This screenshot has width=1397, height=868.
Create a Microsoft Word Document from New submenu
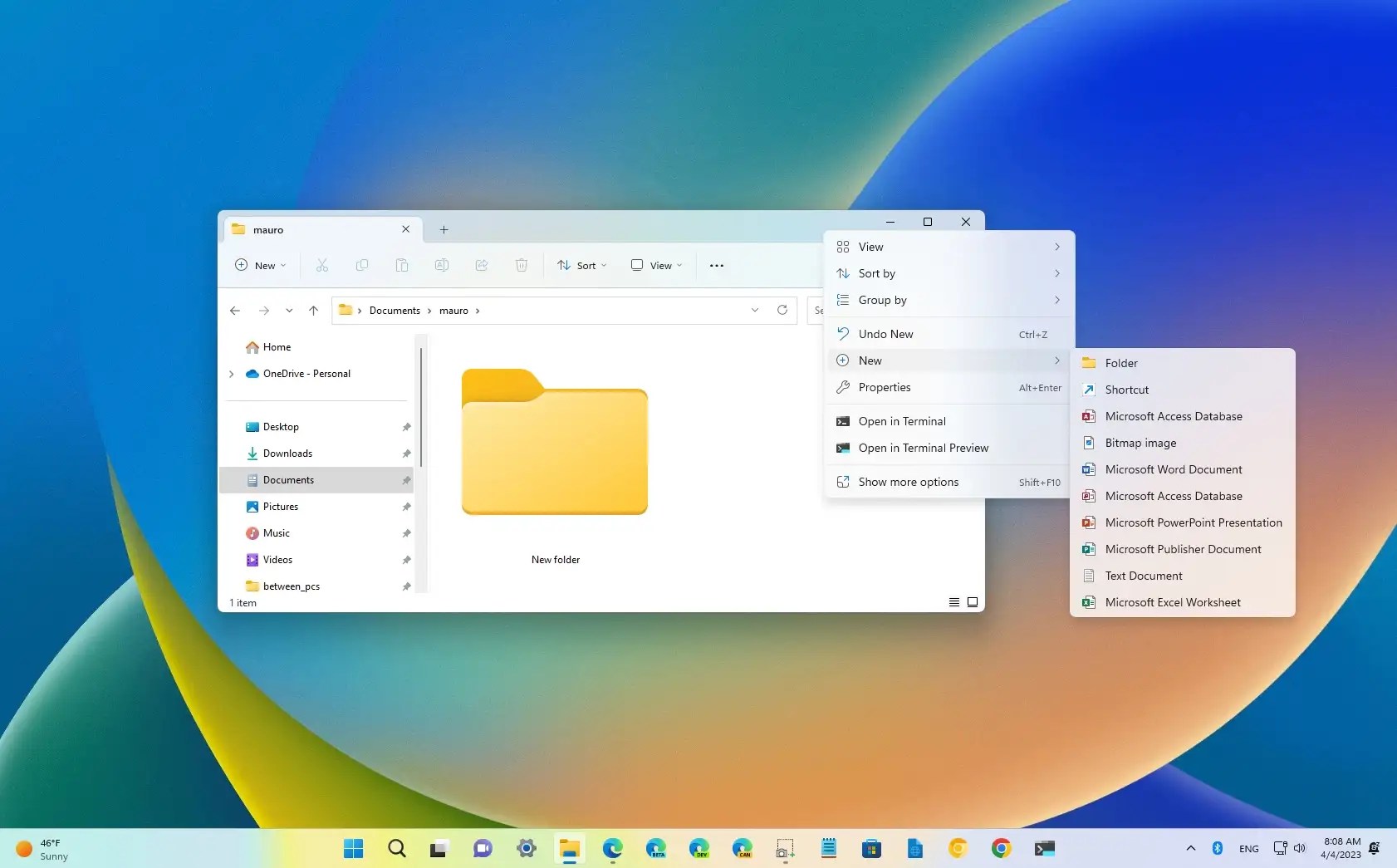[x=1173, y=469]
